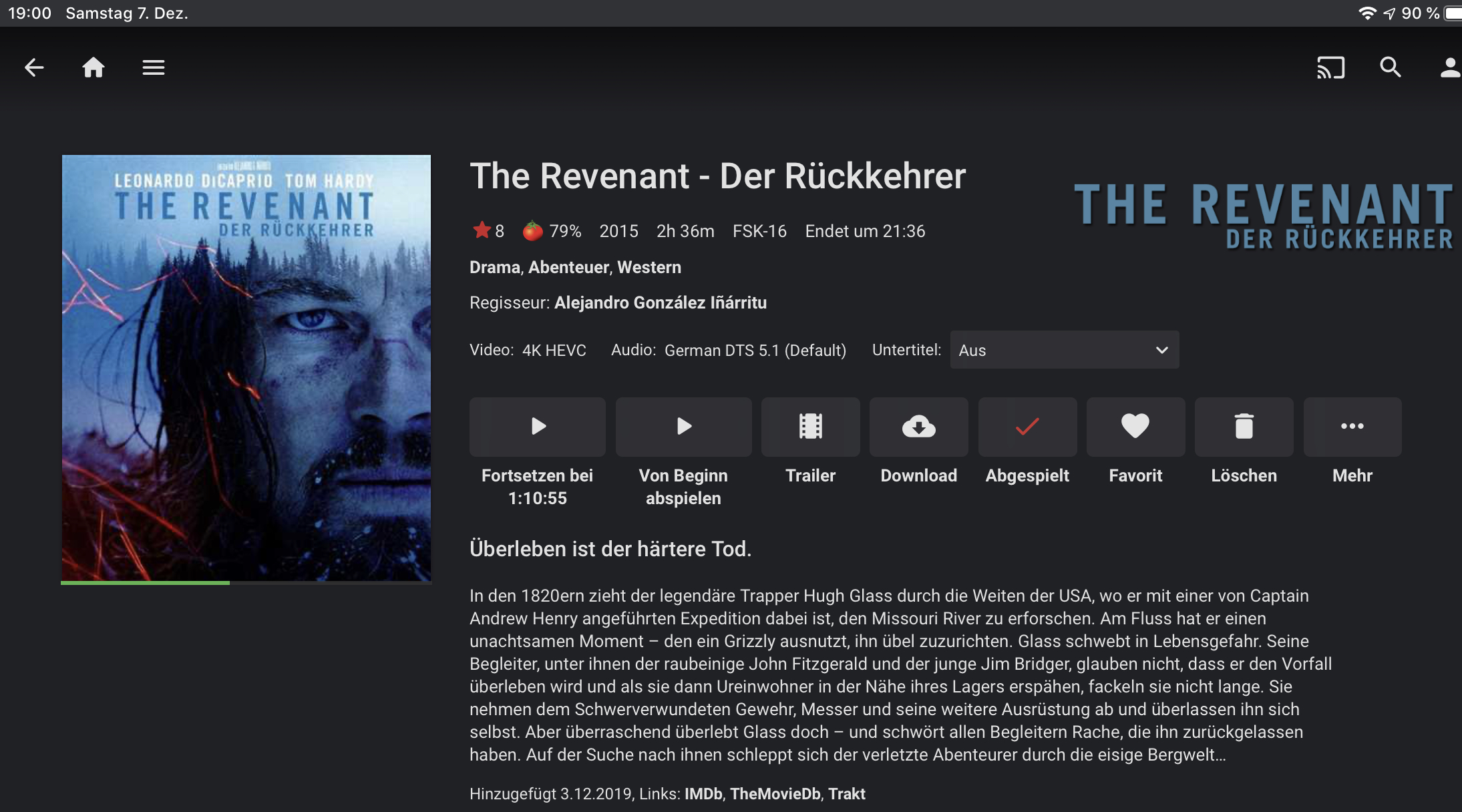Open the IMDb link
The width and height of the screenshot is (1462, 812).
(703, 793)
